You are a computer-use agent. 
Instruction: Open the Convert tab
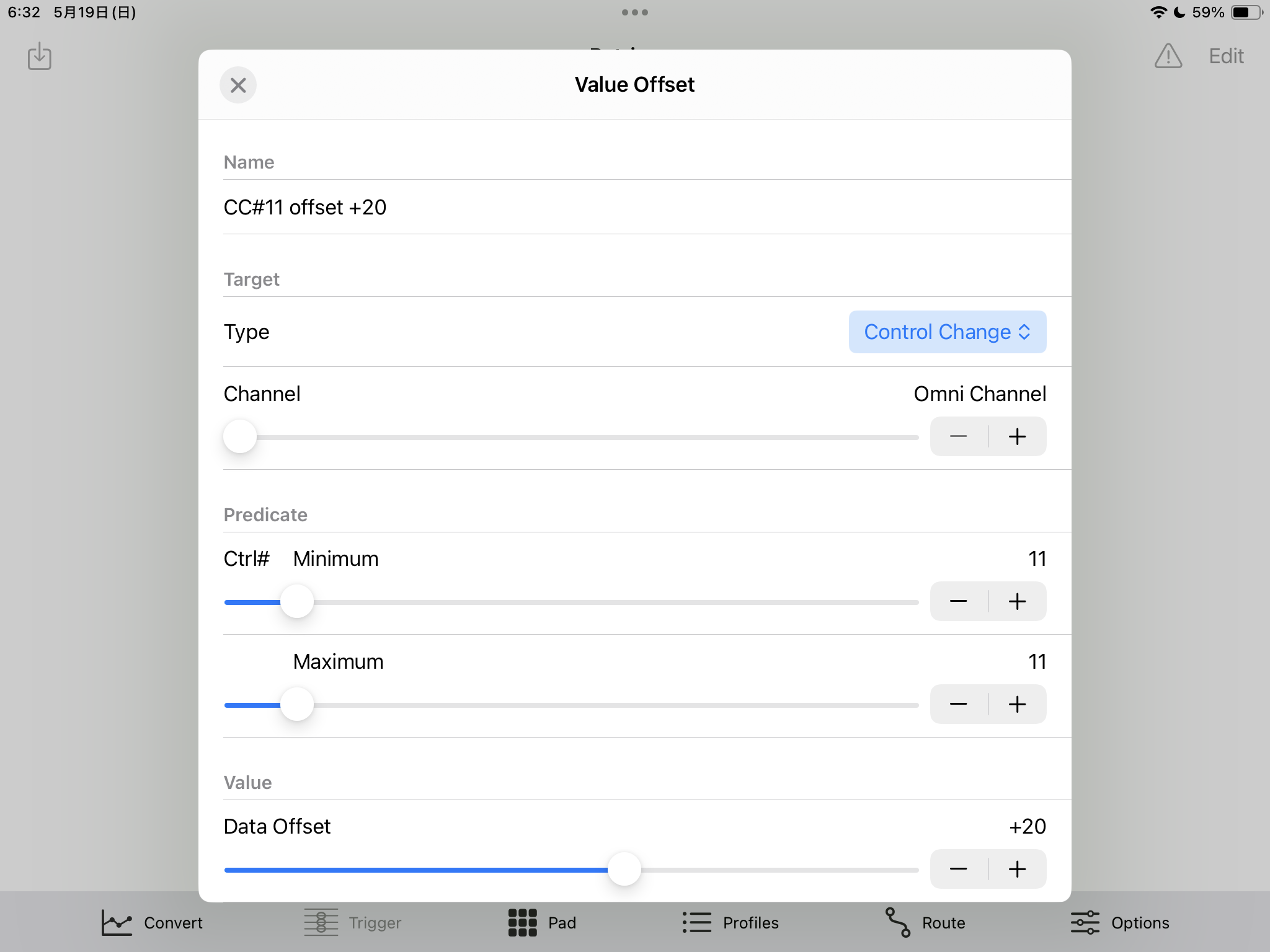(x=153, y=923)
